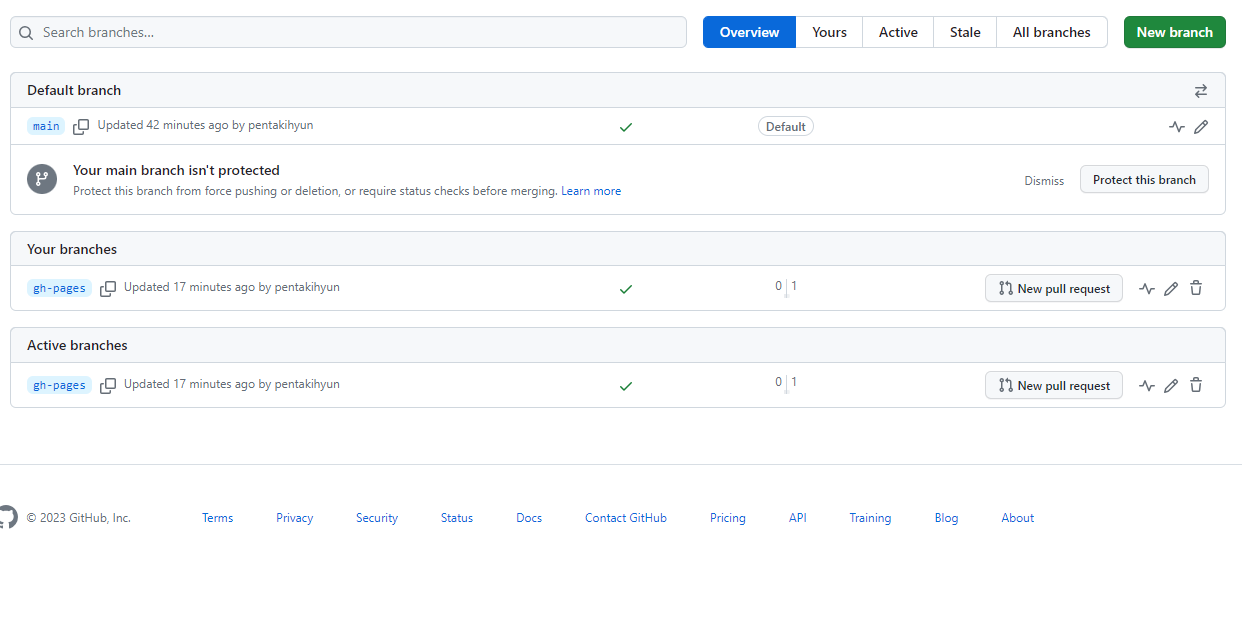The height and width of the screenshot is (625, 1252).
Task: Open the main branch link
Action: [46, 126]
